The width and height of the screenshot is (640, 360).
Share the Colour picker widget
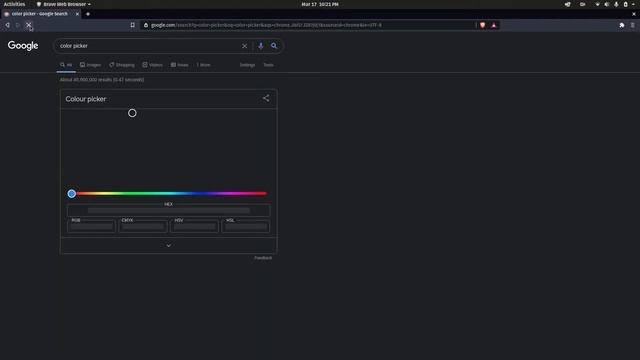(266, 98)
